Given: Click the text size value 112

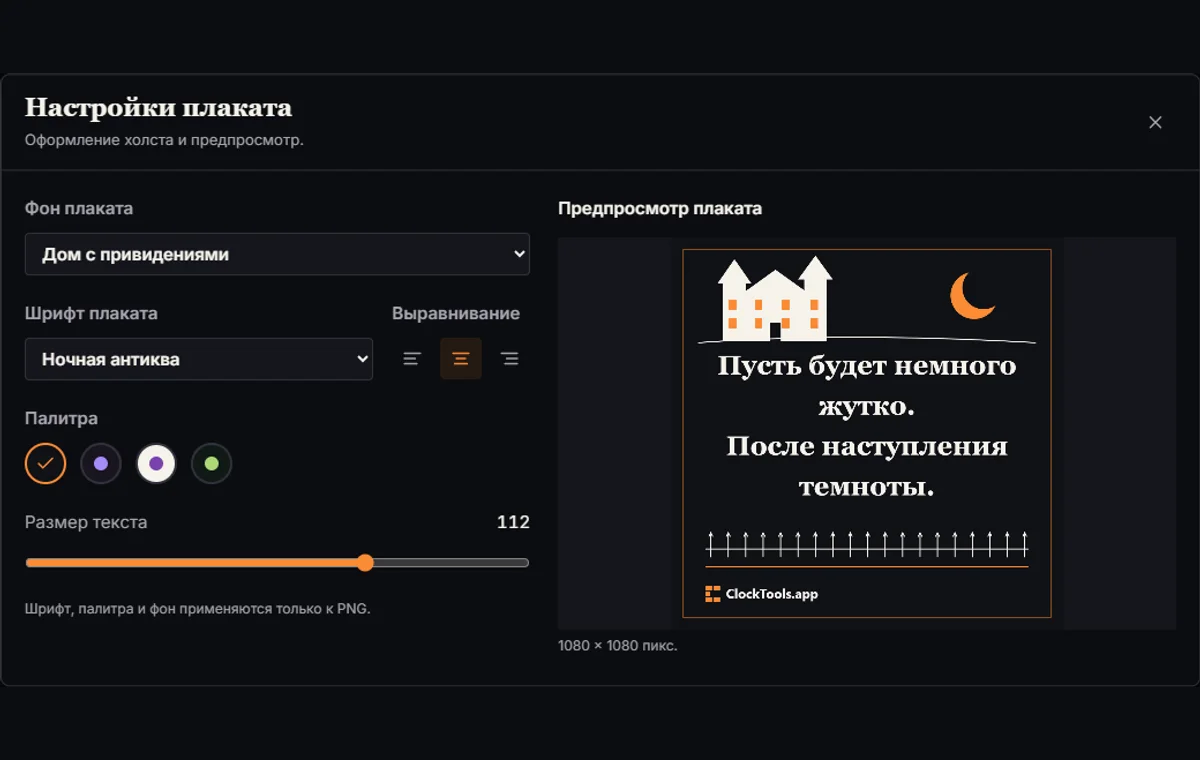Looking at the screenshot, I should [x=513, y=522].
